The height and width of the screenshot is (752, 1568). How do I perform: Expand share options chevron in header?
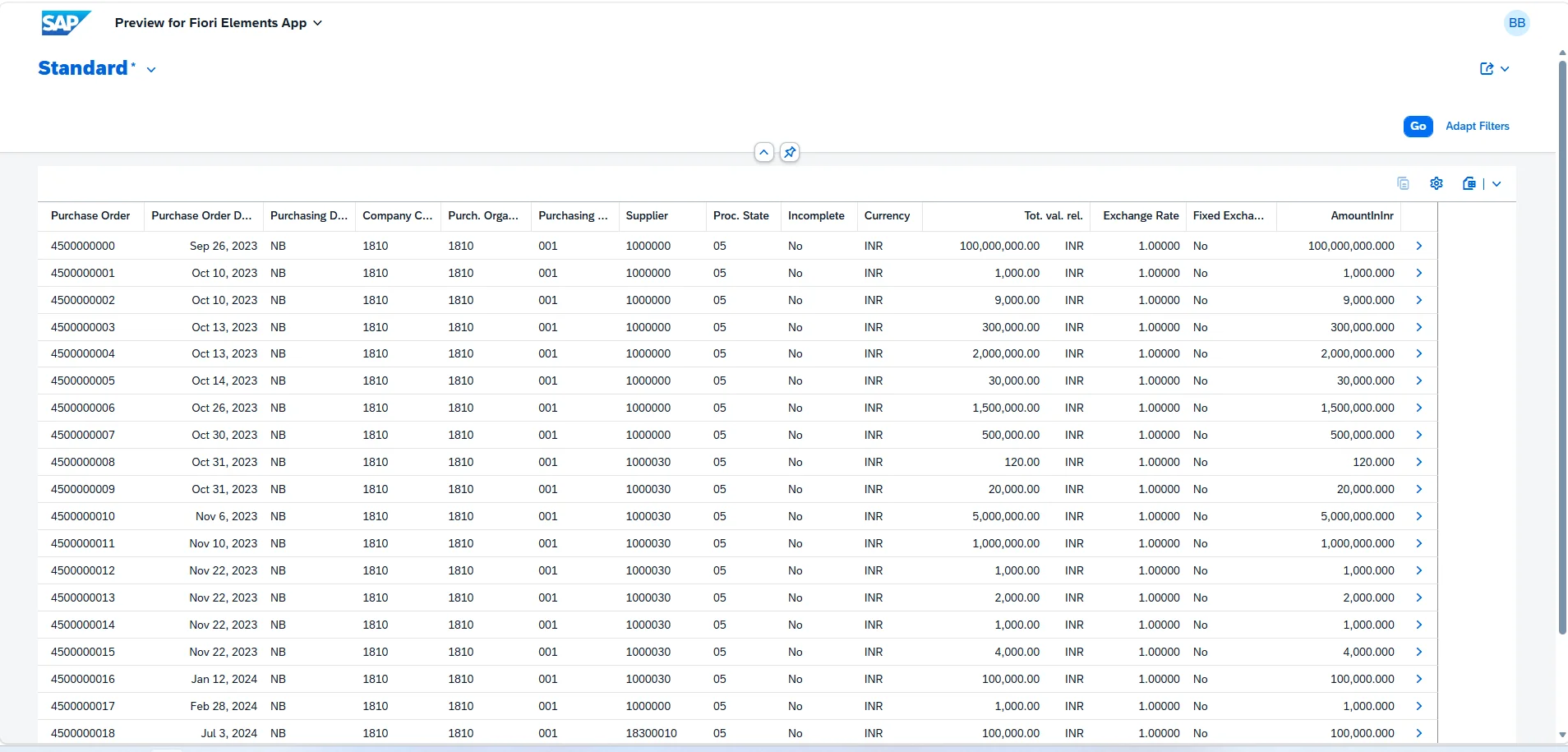pos(1505,69)
